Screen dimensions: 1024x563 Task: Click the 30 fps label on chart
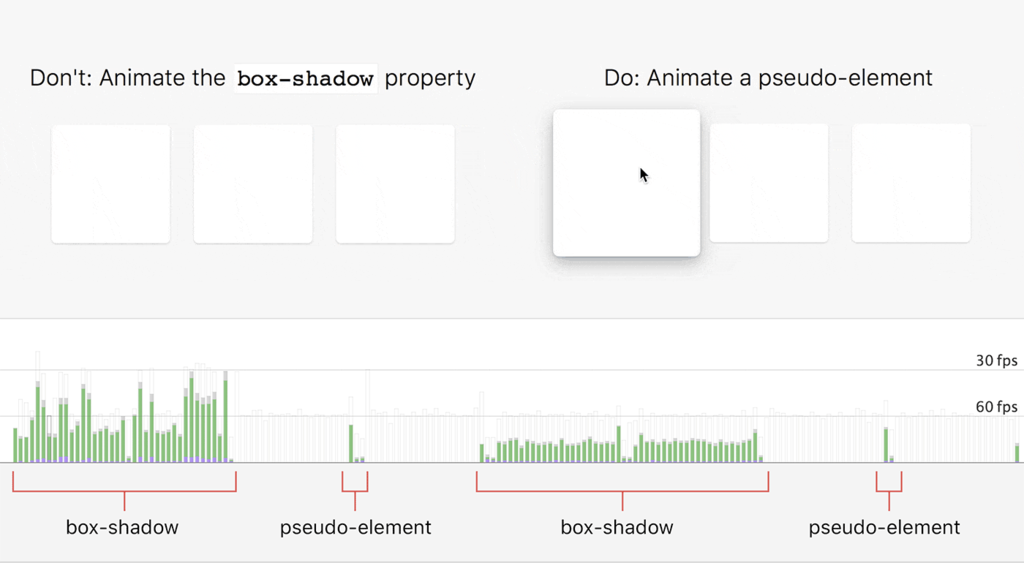996,361
